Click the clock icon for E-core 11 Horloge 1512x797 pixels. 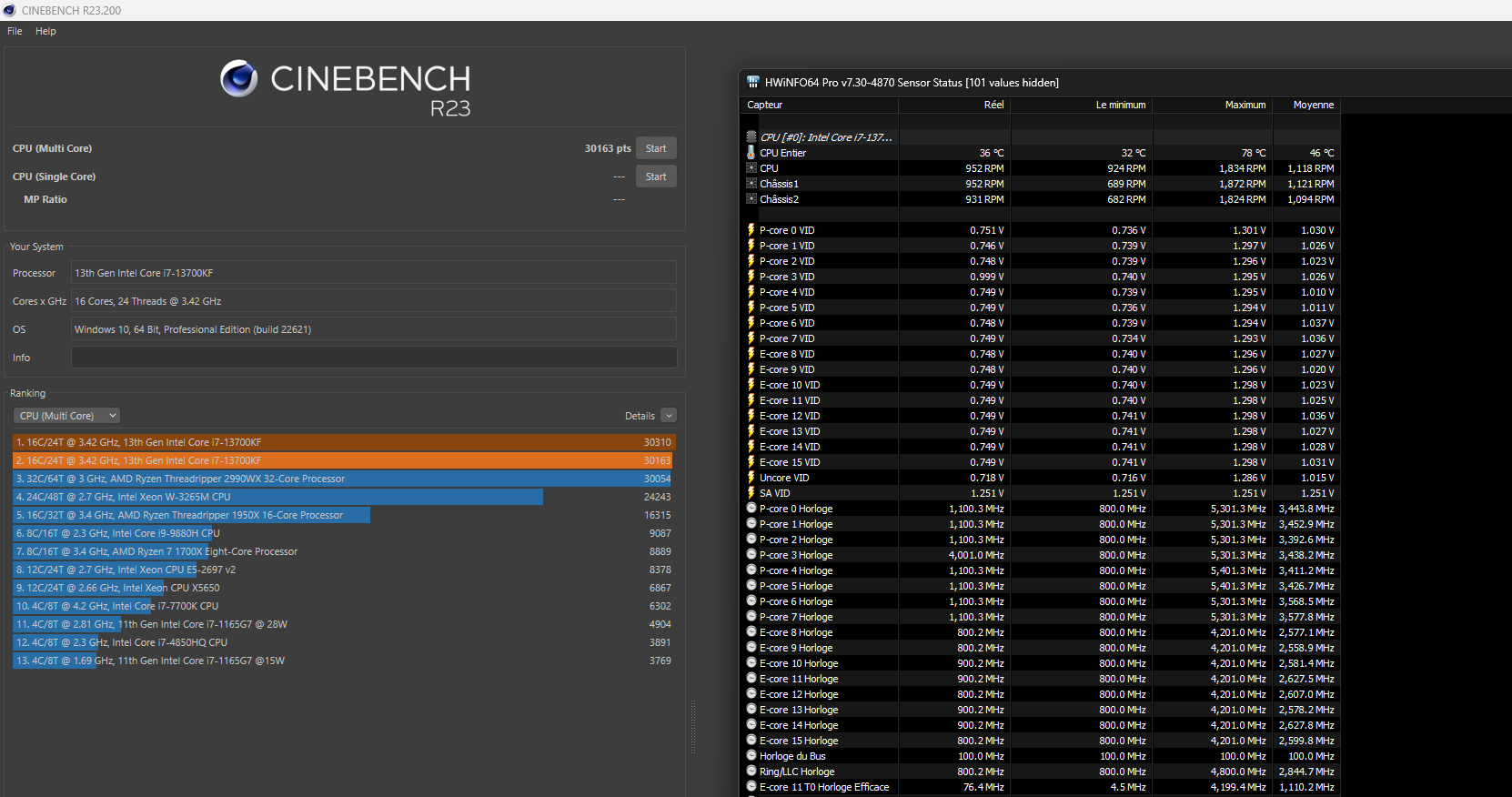751,679
